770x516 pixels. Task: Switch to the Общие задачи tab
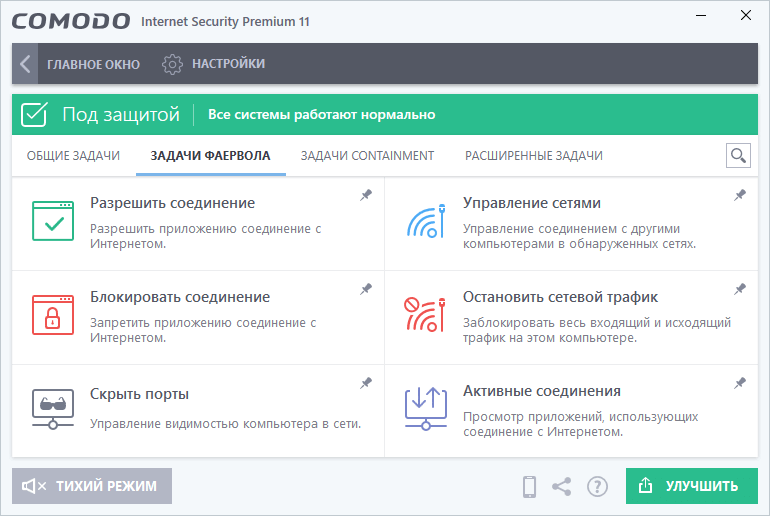[x=73, y=156]
